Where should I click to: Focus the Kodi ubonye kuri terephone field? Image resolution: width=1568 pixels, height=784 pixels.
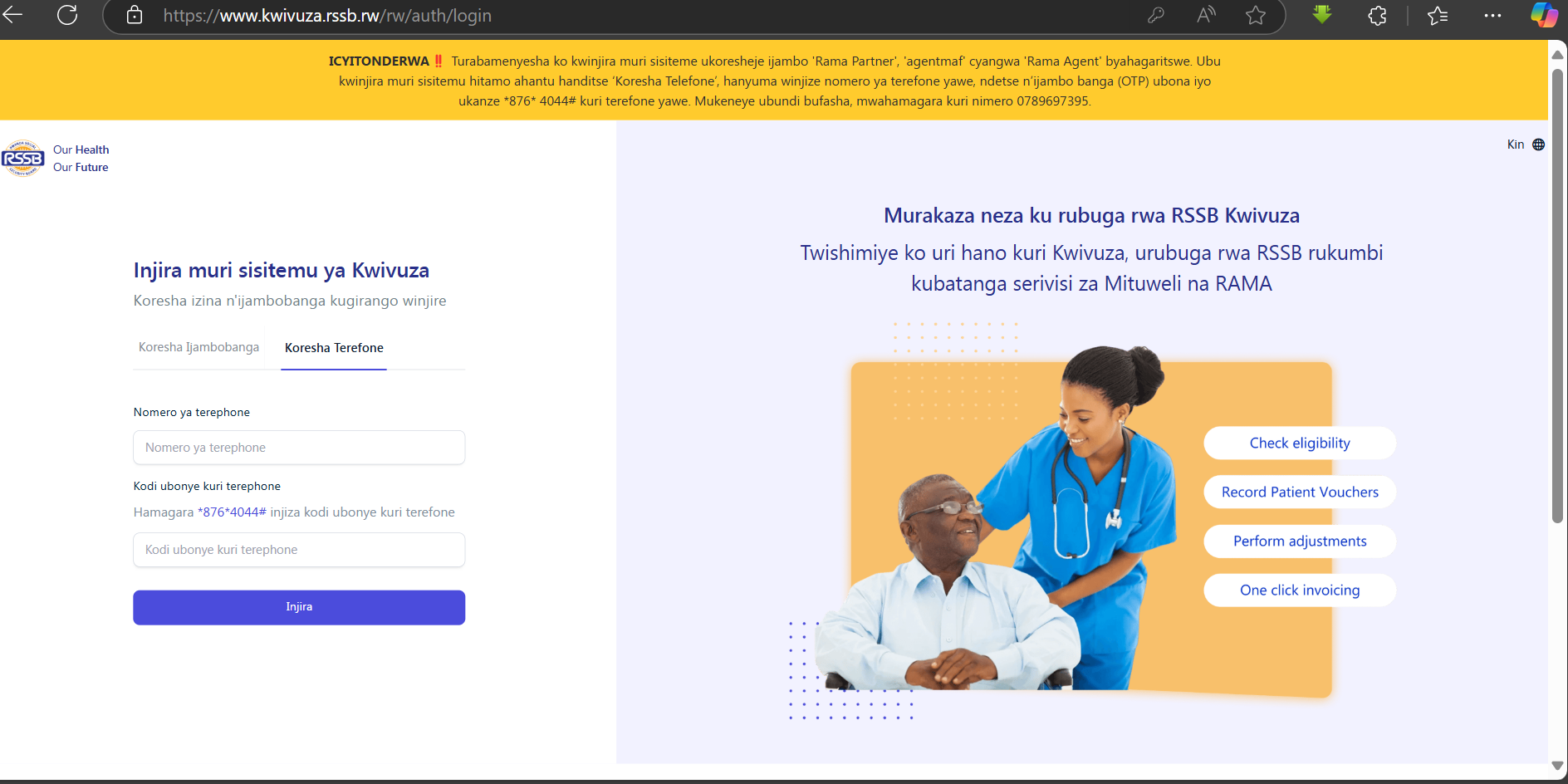(x=299, y=550)
